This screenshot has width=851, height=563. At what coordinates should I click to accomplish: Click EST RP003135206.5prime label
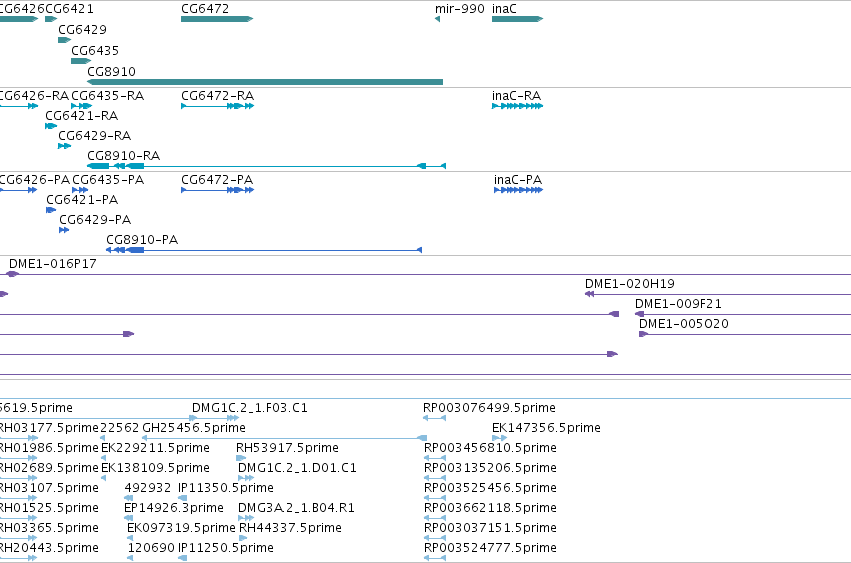[490, 468]
